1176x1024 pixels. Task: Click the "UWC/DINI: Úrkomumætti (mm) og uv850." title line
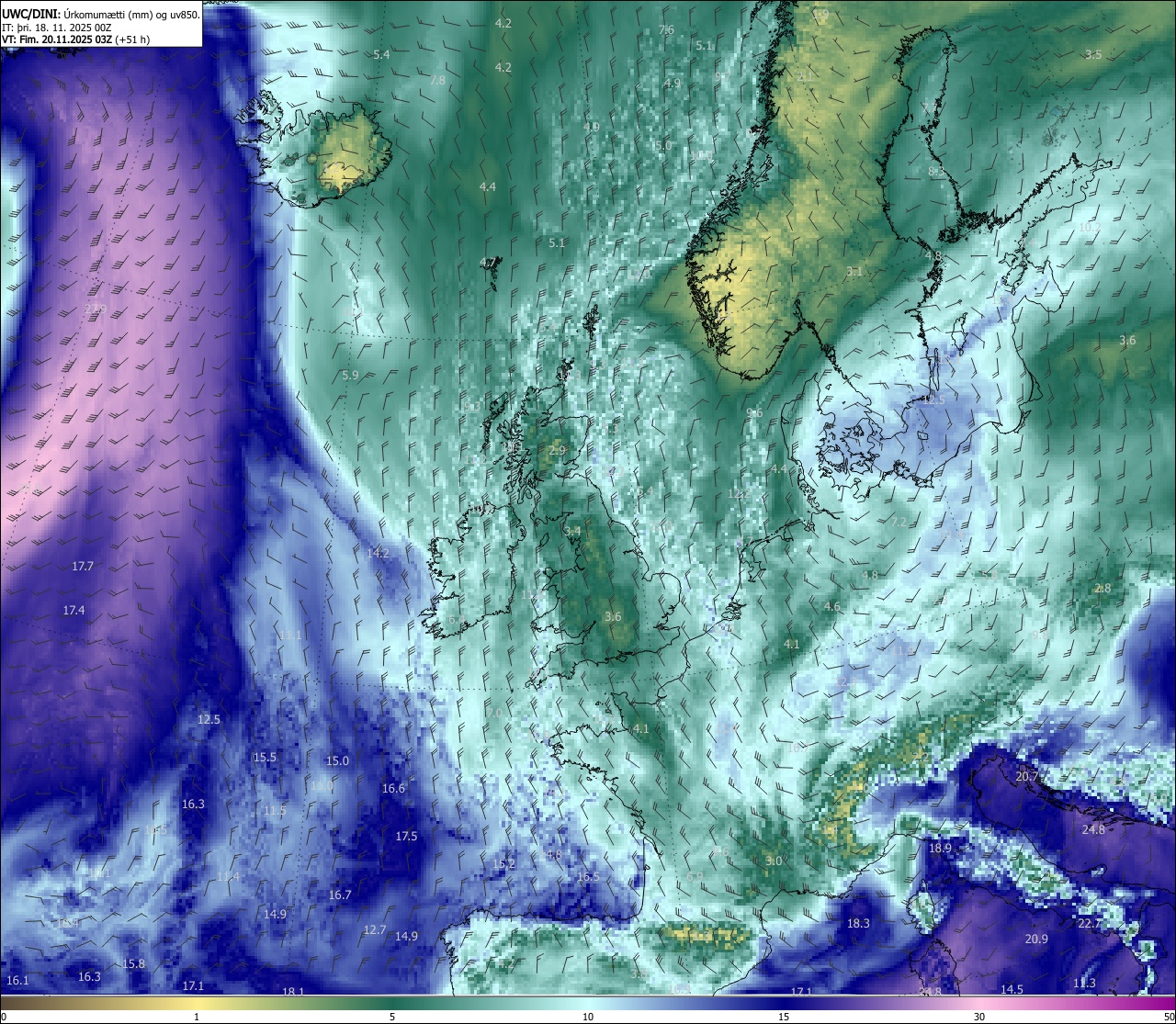click(x=101, y=14)
